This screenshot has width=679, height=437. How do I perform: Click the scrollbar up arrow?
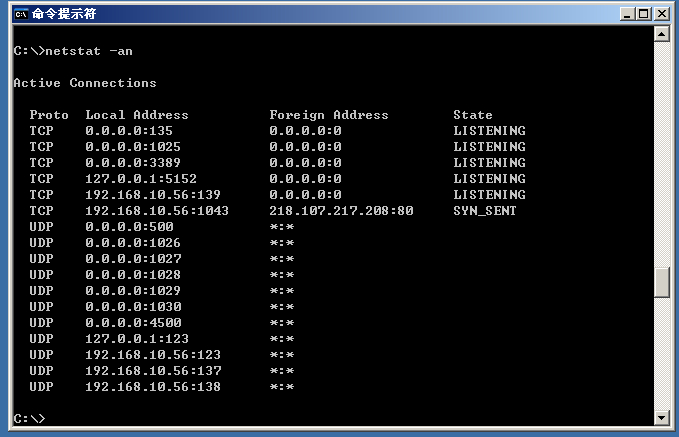click(662, 34)
